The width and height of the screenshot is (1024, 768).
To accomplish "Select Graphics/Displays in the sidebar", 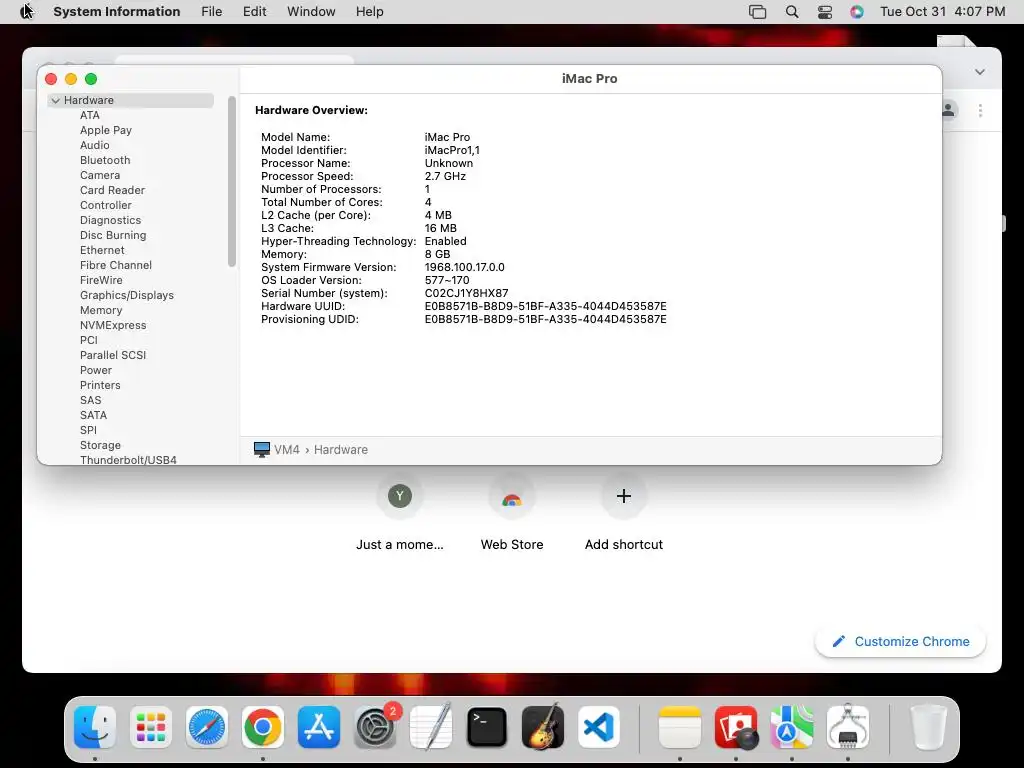I will 127,295.
